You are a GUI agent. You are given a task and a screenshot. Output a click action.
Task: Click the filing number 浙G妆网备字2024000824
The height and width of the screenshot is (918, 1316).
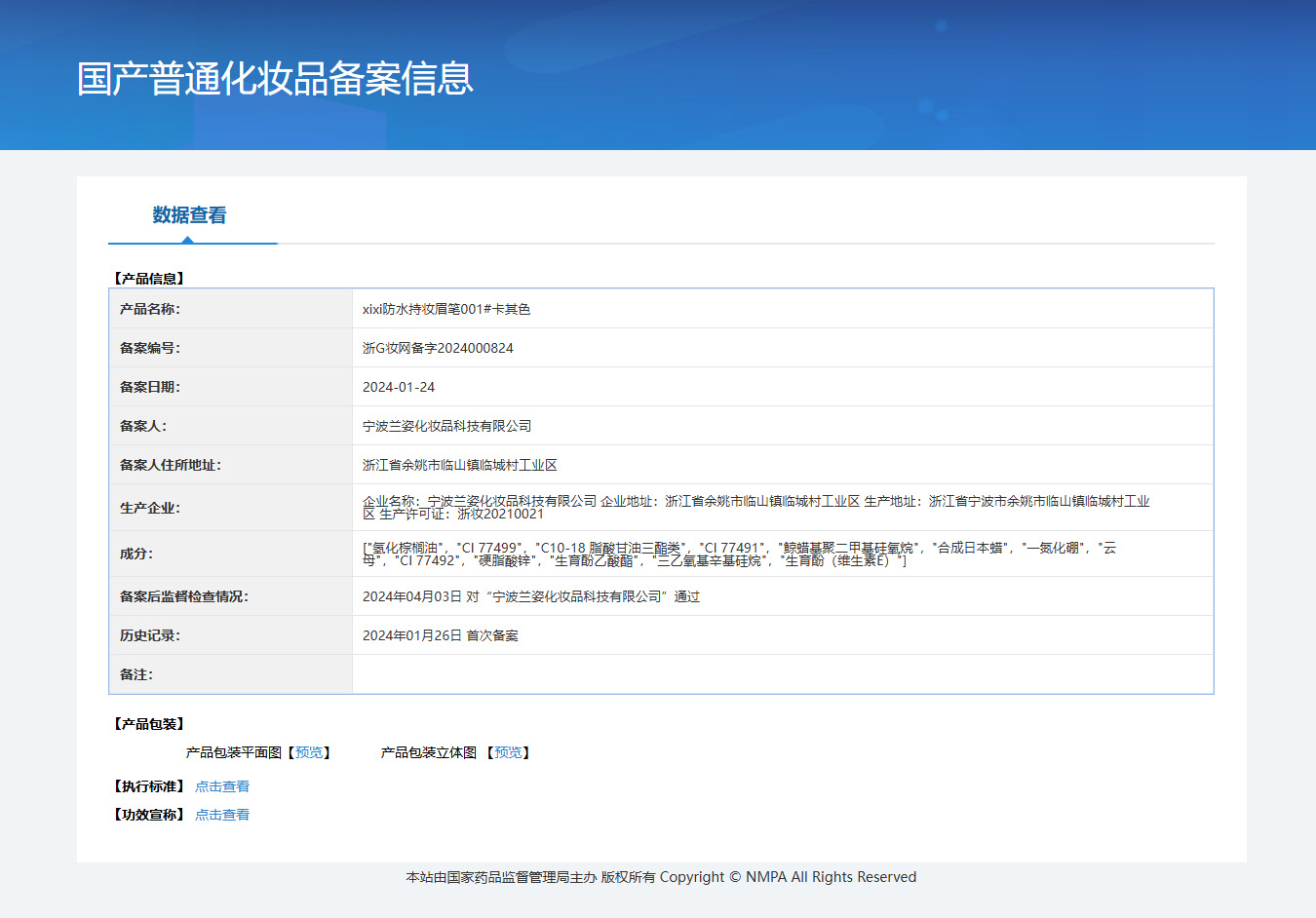(x=438, y=348)
